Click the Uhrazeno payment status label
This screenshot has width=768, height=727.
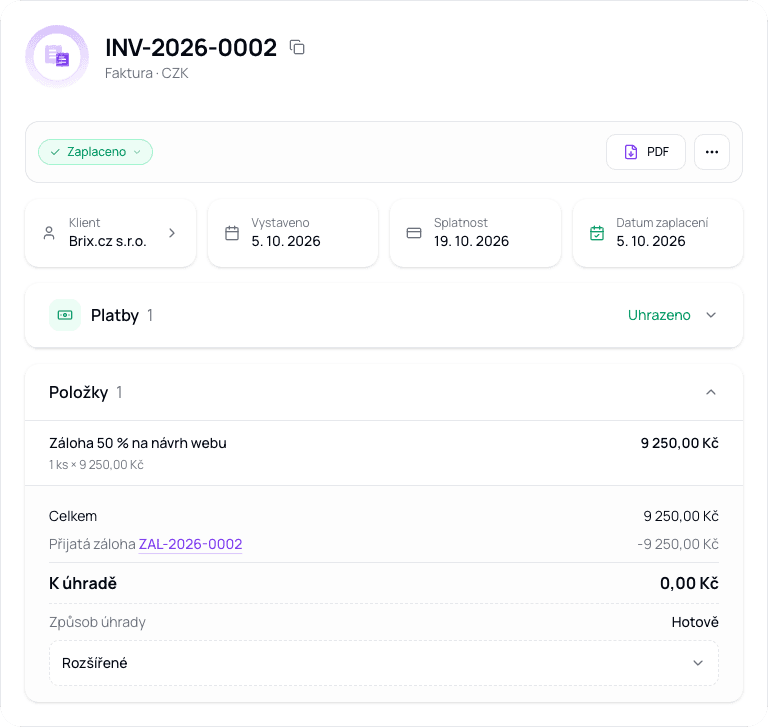tap(659, 315)
